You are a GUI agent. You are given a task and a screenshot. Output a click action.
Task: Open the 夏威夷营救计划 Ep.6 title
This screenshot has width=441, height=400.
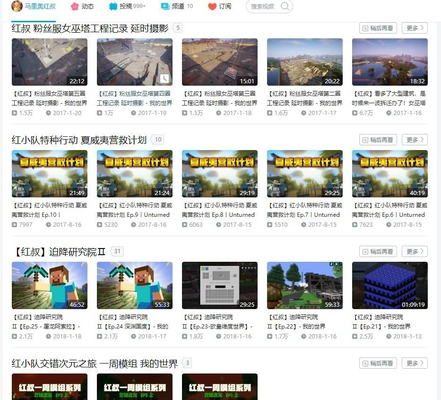pos(390,210)
